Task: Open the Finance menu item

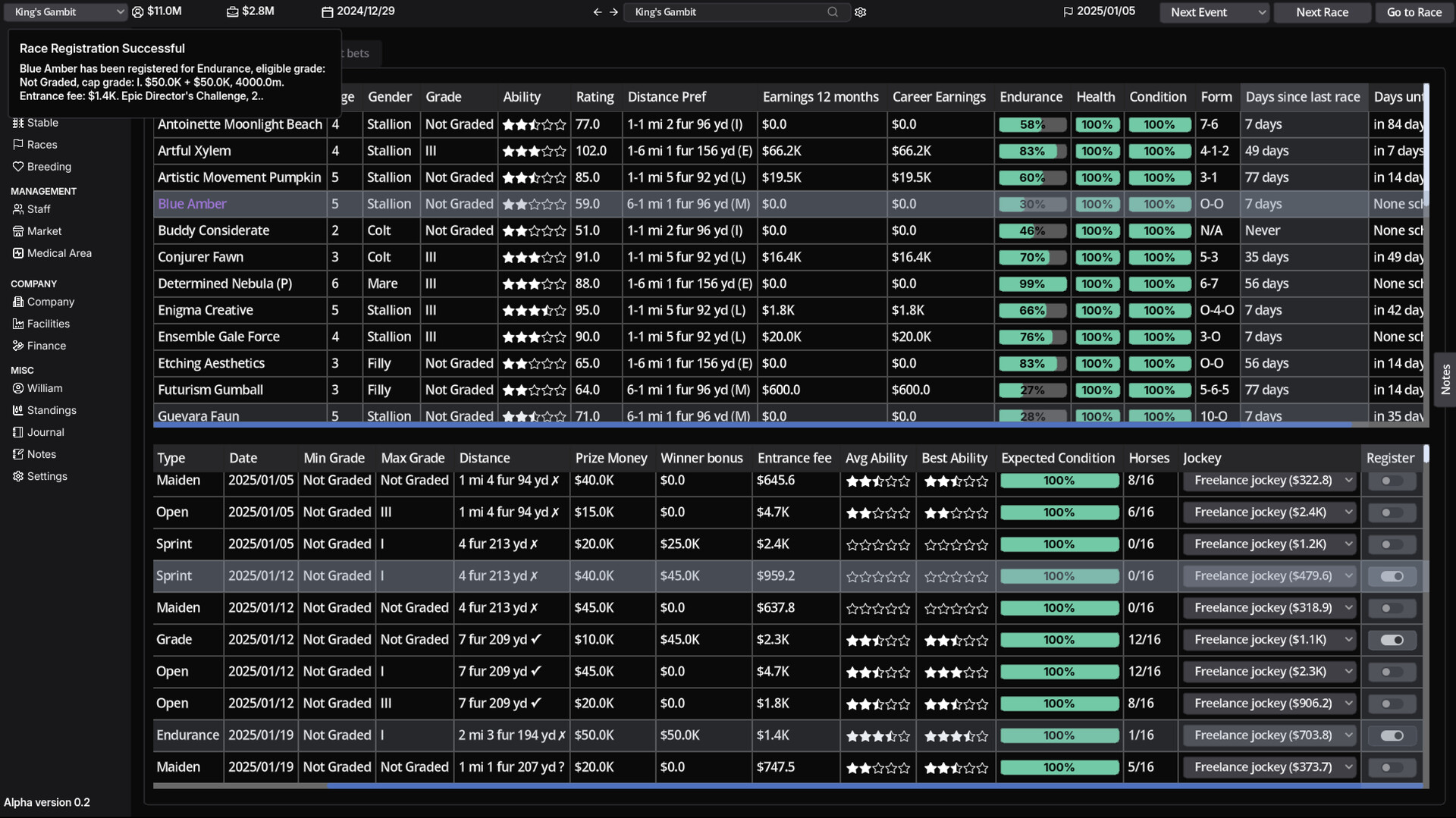Action: tap(46, 346)
